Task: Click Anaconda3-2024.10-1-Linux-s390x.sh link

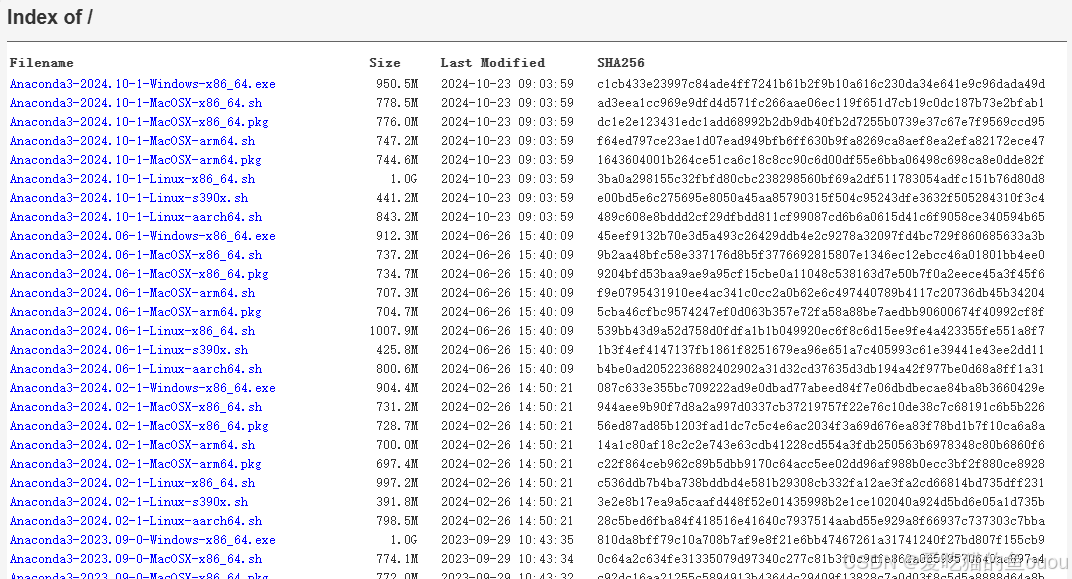Action: [x=129, y=198]
